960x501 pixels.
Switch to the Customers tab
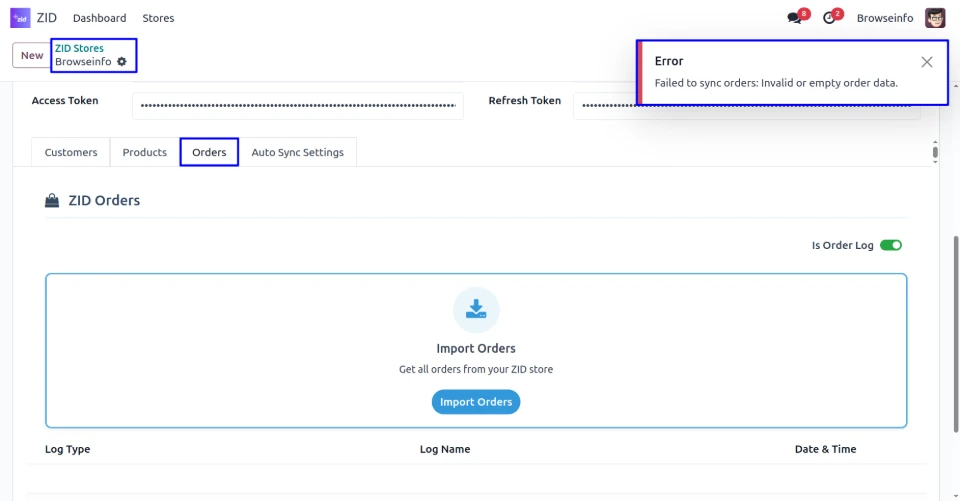[x=71, y=152]
